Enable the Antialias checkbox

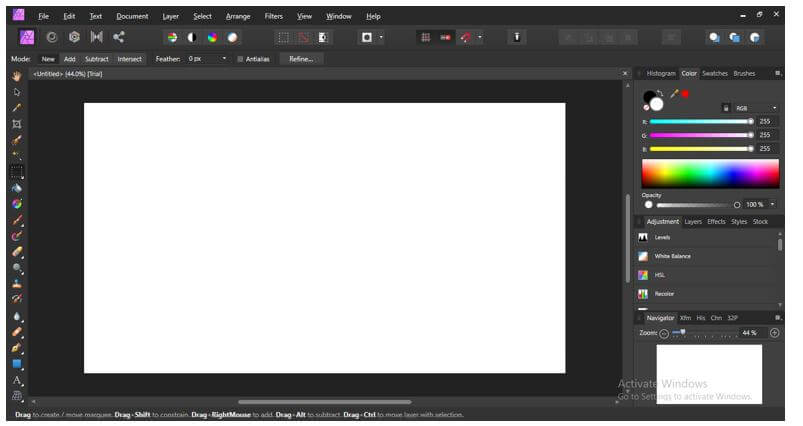(x=240, y=59)
